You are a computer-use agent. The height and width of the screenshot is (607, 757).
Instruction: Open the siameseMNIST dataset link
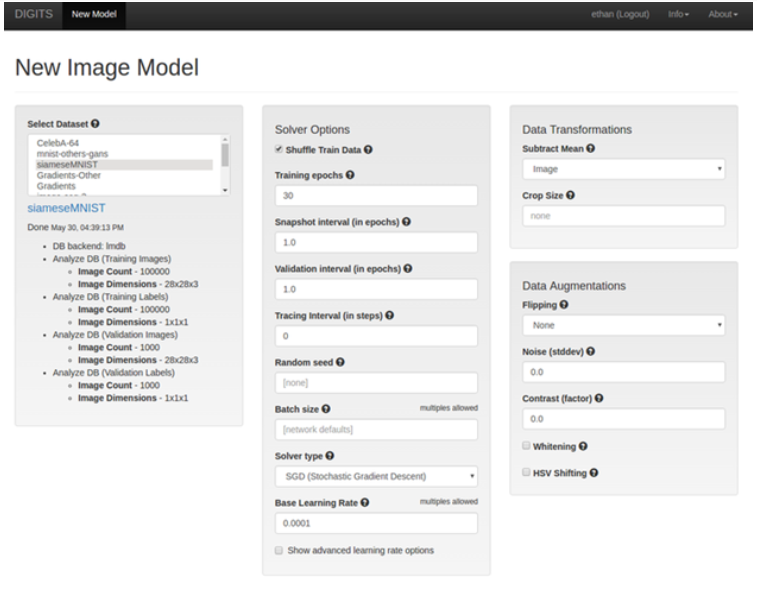62,209
